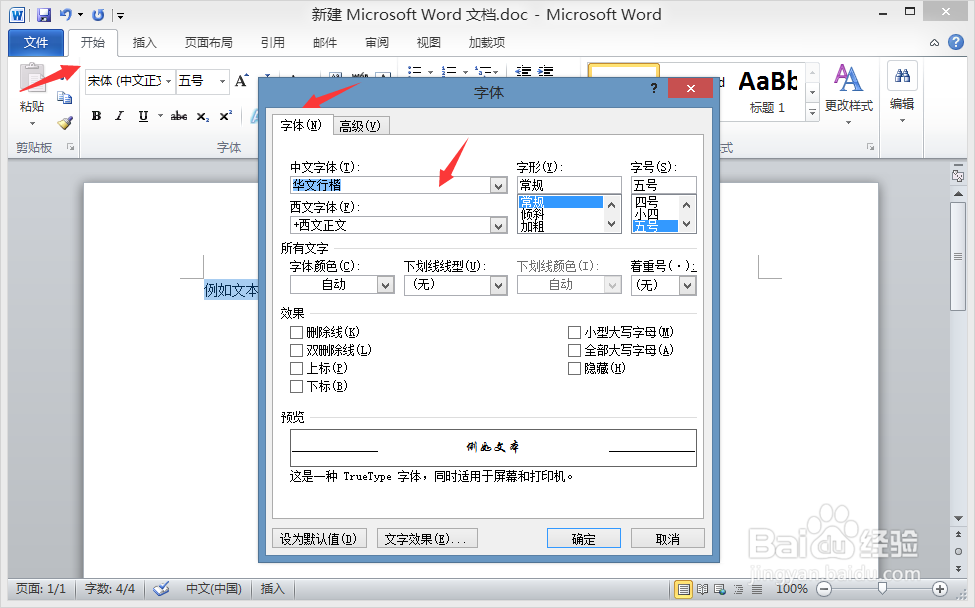The height and width of the screenshot is (608, 975).
Task: Open font color (字体颜色) dropdown
Action: (x=386, y=285)
